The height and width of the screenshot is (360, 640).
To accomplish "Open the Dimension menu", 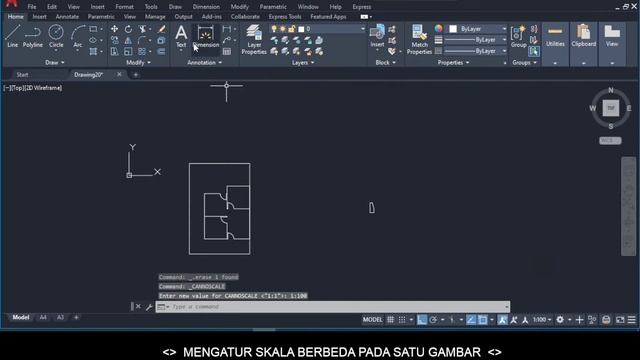I will [x=206, y=7].
